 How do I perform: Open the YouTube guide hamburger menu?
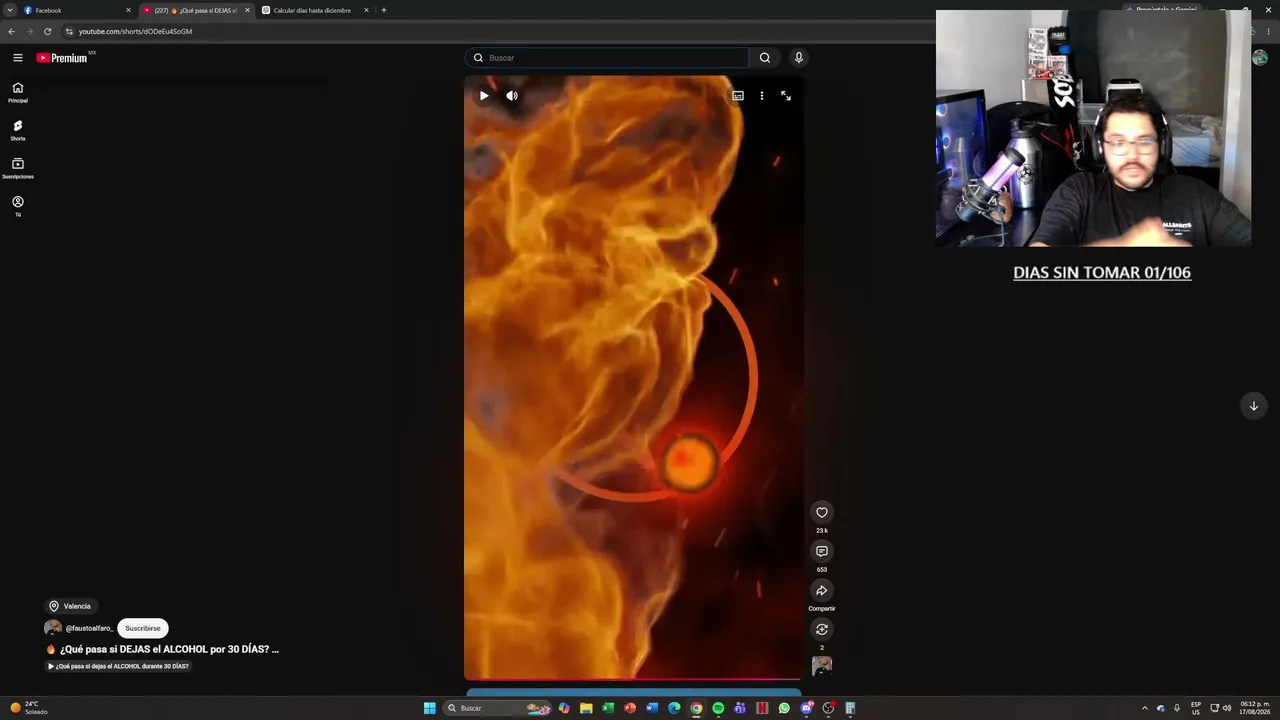17,58
